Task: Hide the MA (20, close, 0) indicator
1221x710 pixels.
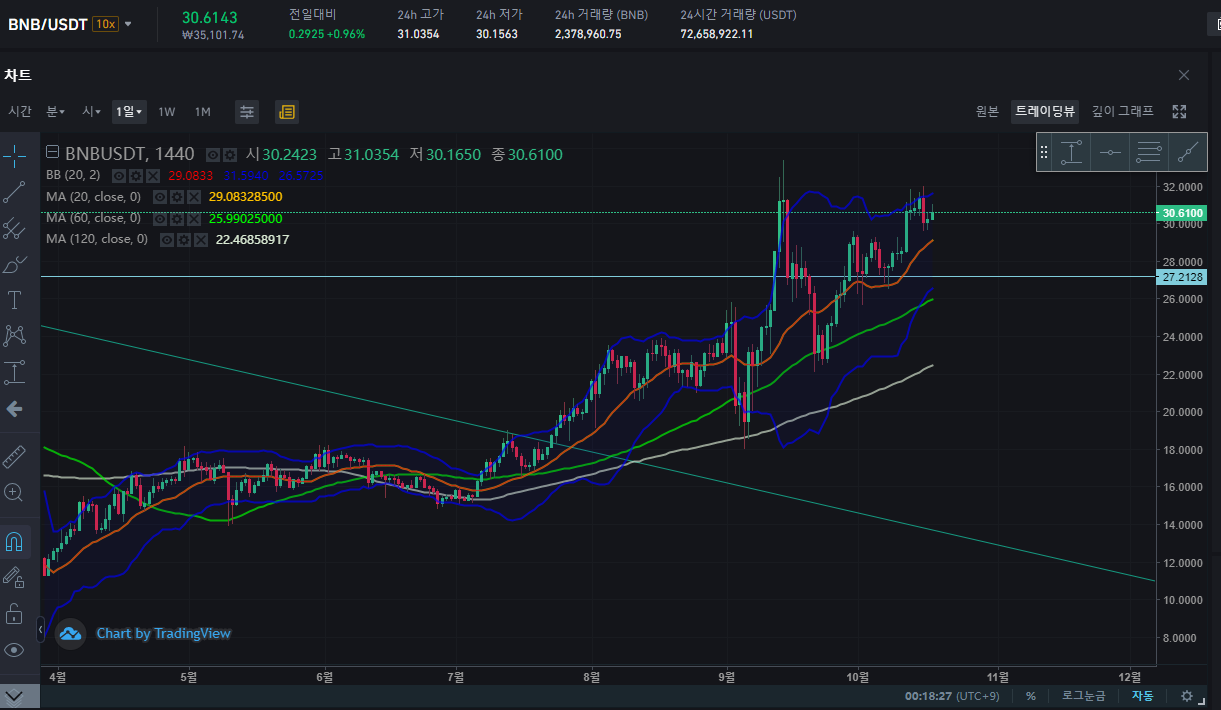Action: pyautogui.click(x=160, y=197)
